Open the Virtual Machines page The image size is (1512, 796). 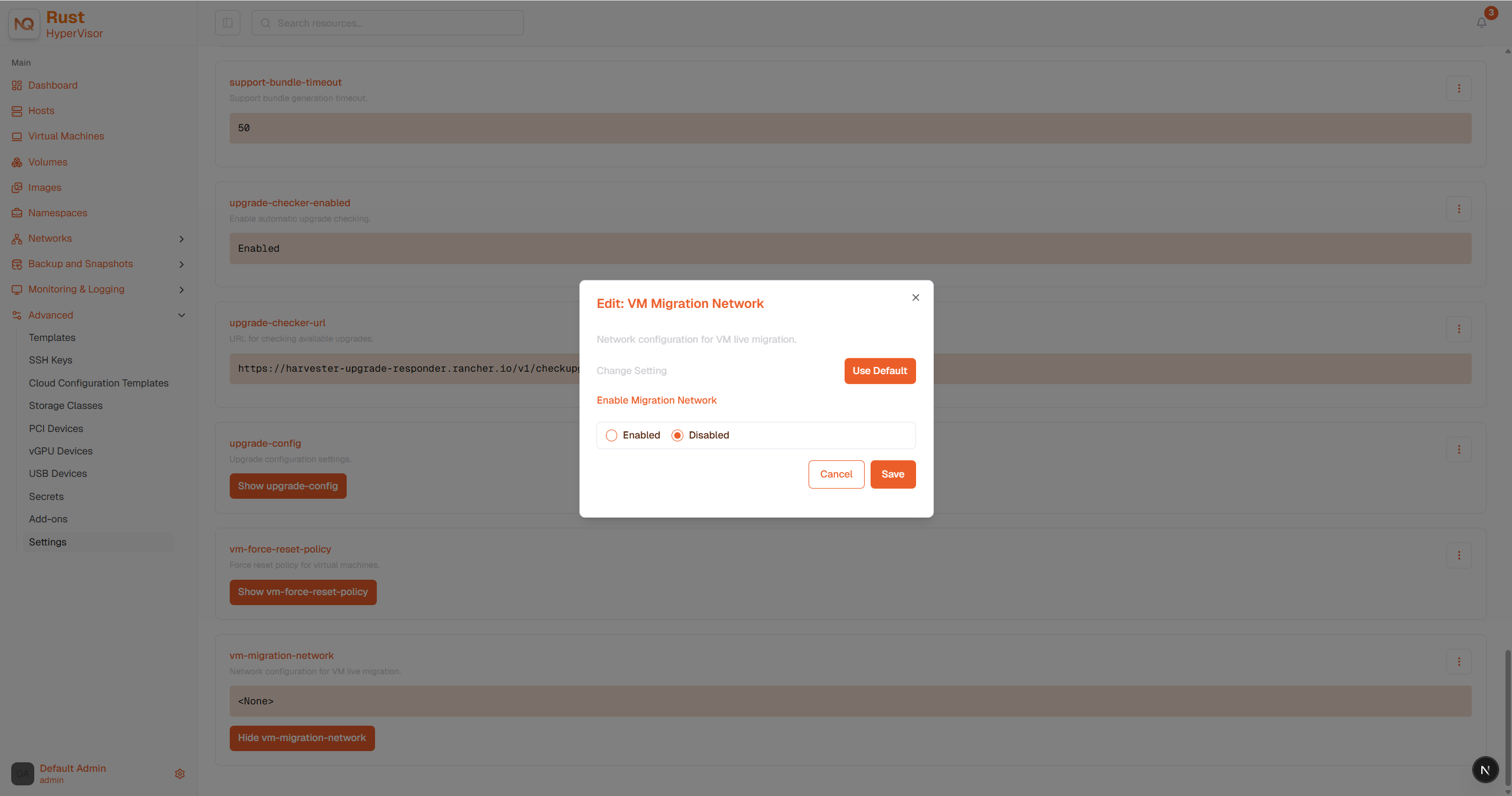(66, 136)
